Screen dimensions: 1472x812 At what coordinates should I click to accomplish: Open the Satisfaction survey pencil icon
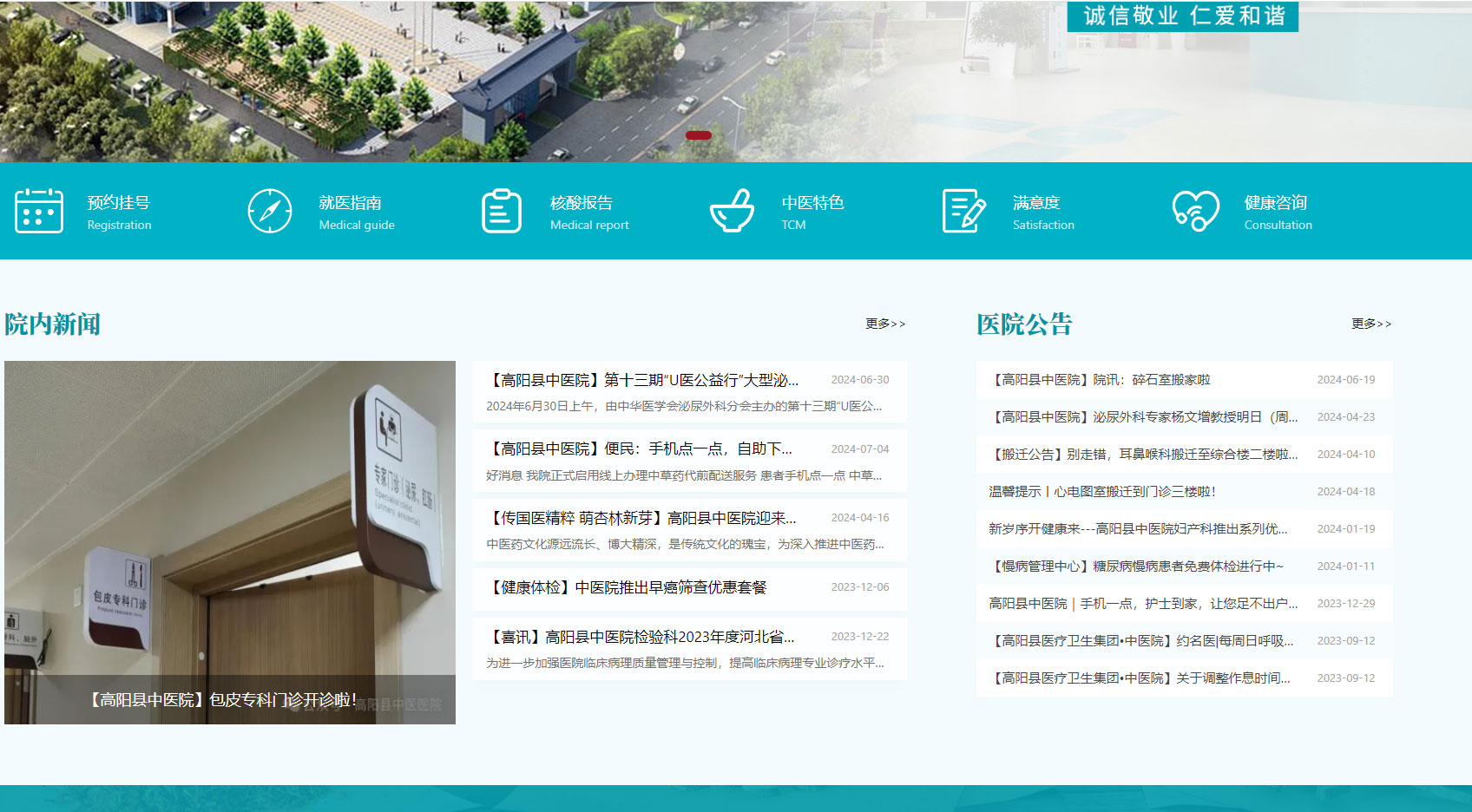(x=964, y=211)
